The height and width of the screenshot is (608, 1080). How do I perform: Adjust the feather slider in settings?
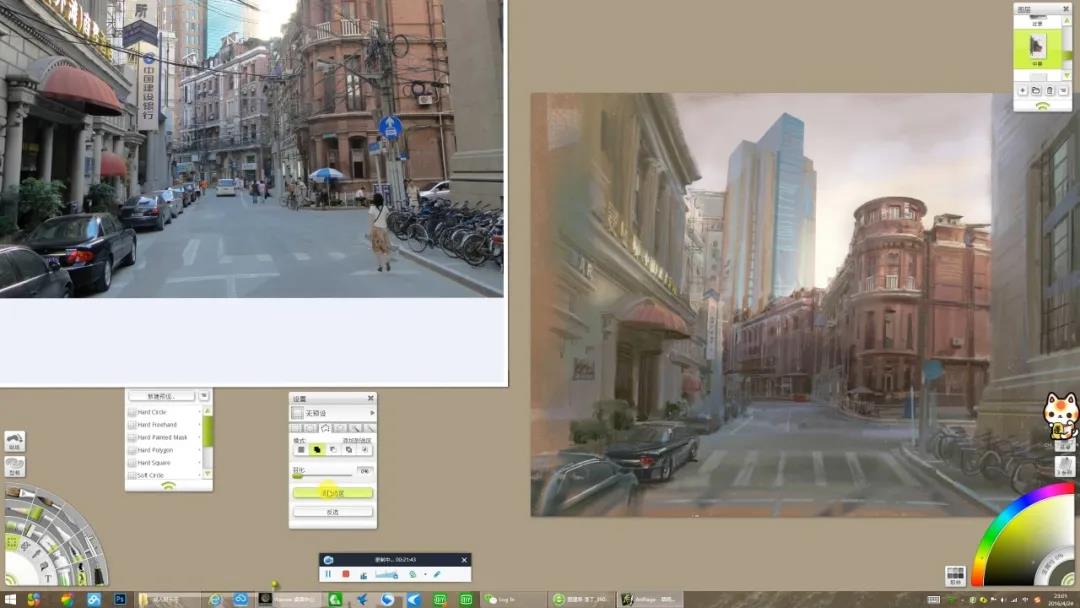pyautogui.click(x=322, y=475)
